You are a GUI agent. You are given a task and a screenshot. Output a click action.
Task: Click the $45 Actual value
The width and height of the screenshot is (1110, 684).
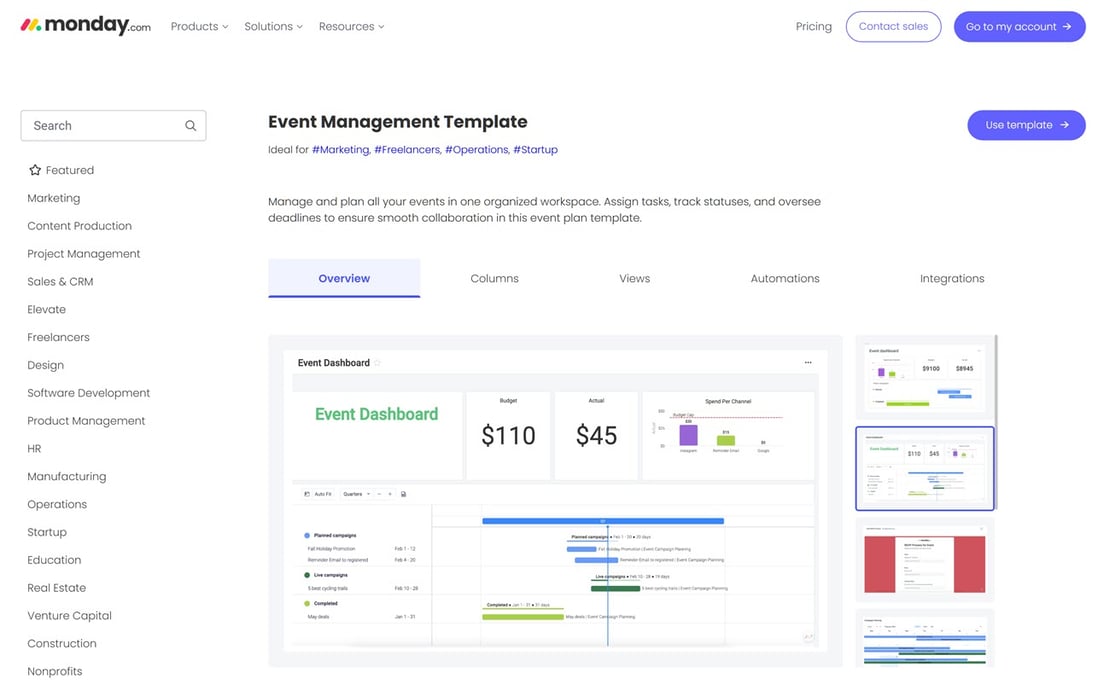pyautogui.click(x=596, y=435)
